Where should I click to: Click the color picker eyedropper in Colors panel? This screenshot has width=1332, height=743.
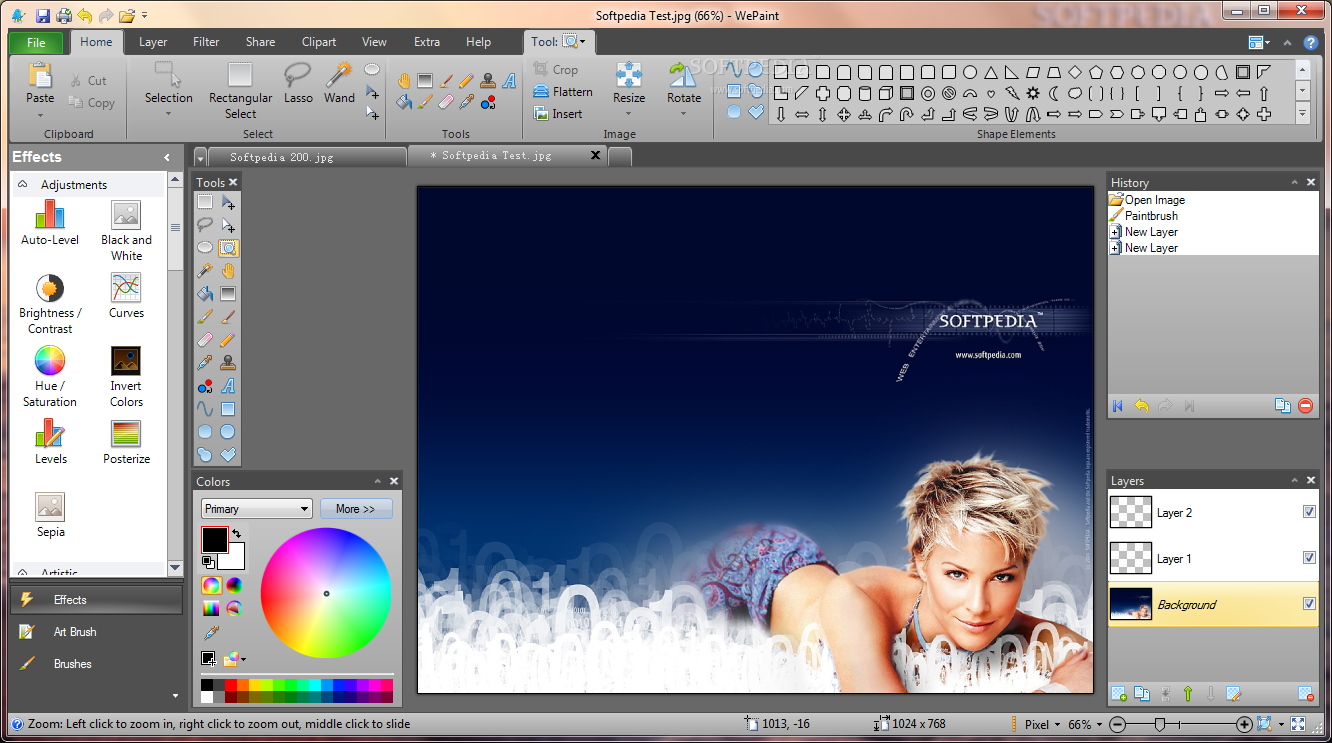(x=211, y=632)
